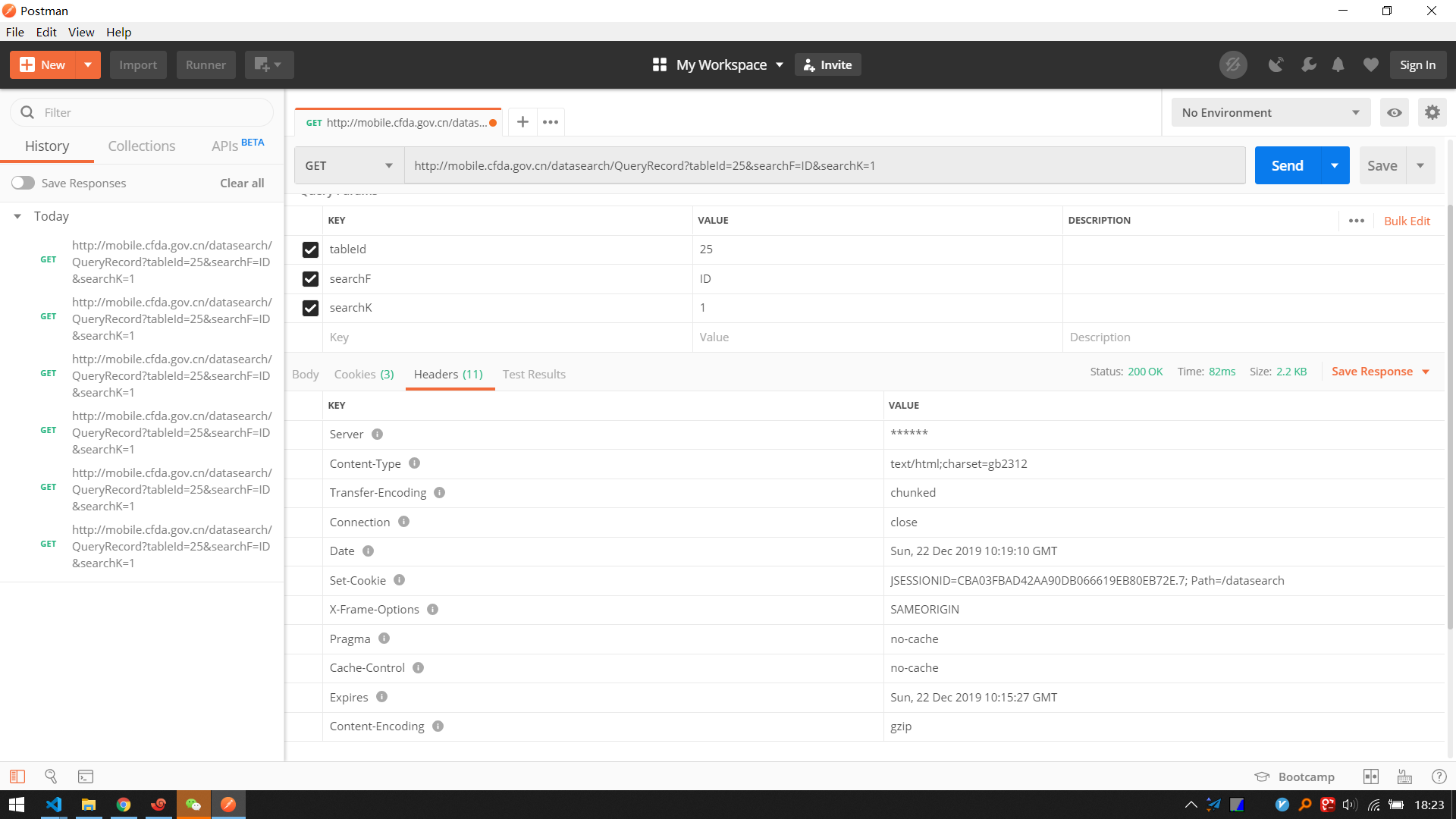Click the offline sync status icon

[1233, 65]
